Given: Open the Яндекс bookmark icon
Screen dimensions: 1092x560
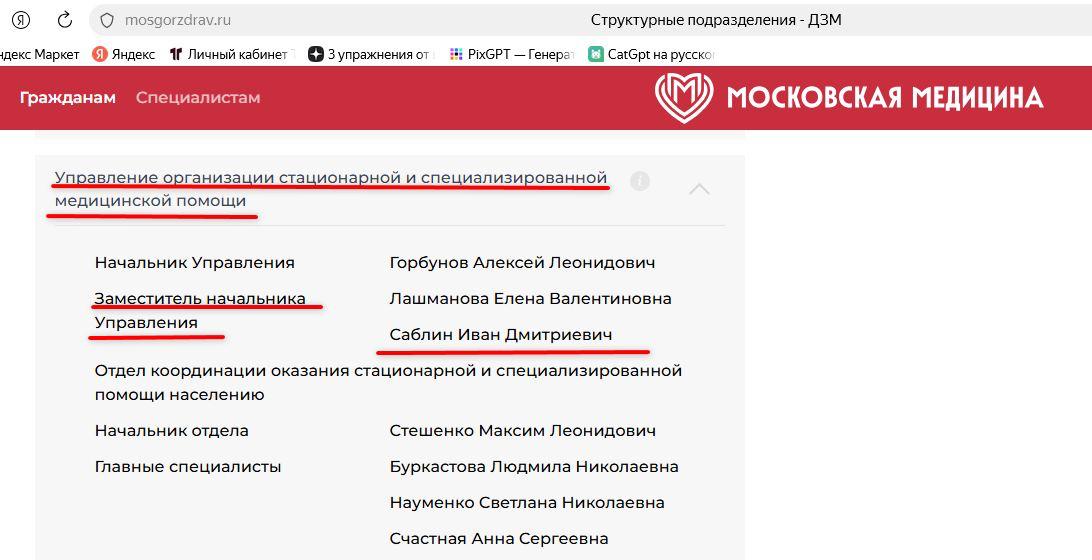Looking at the screenshot, I should [100, 54].
